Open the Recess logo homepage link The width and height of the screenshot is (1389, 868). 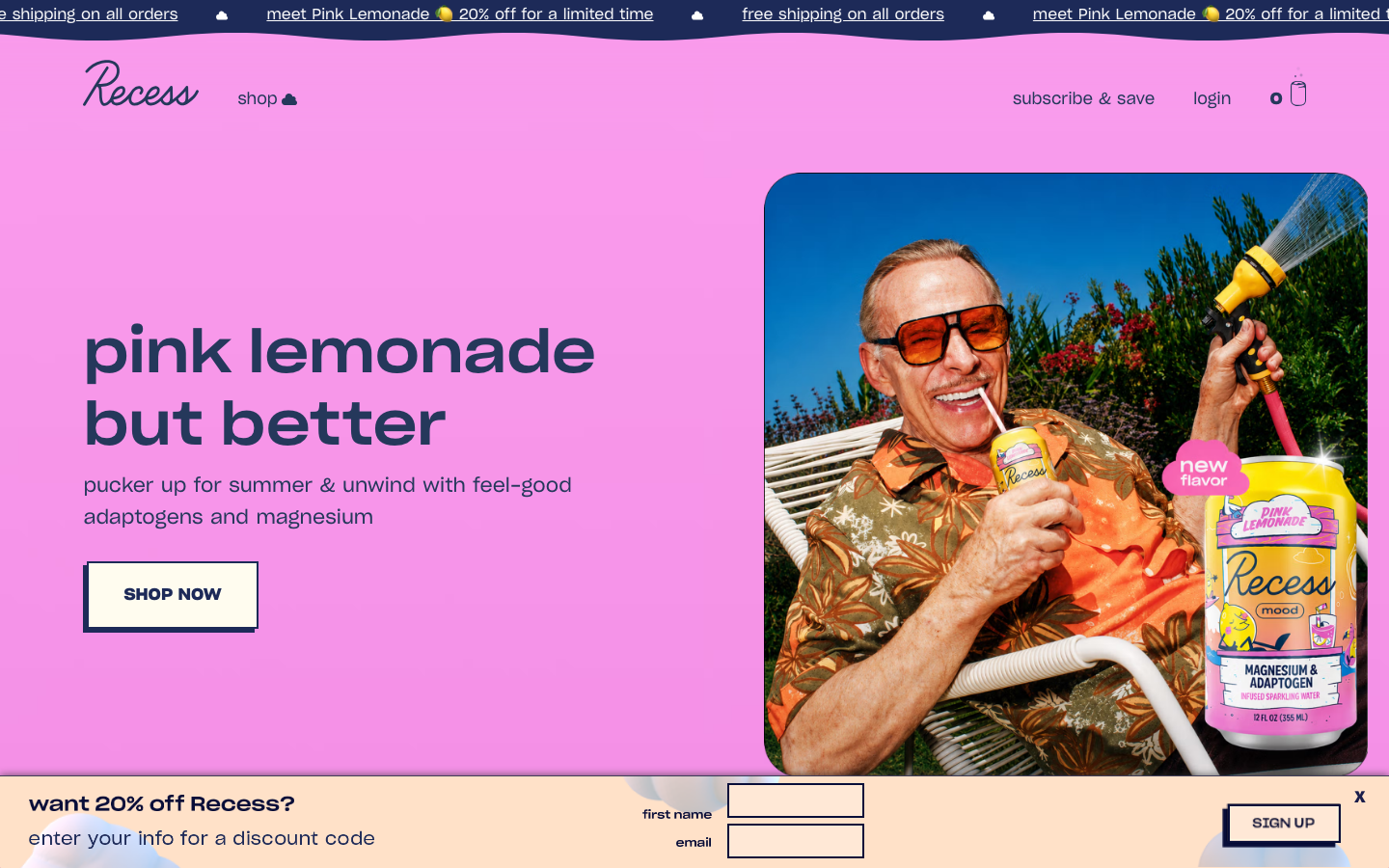[x=141, y=84]
